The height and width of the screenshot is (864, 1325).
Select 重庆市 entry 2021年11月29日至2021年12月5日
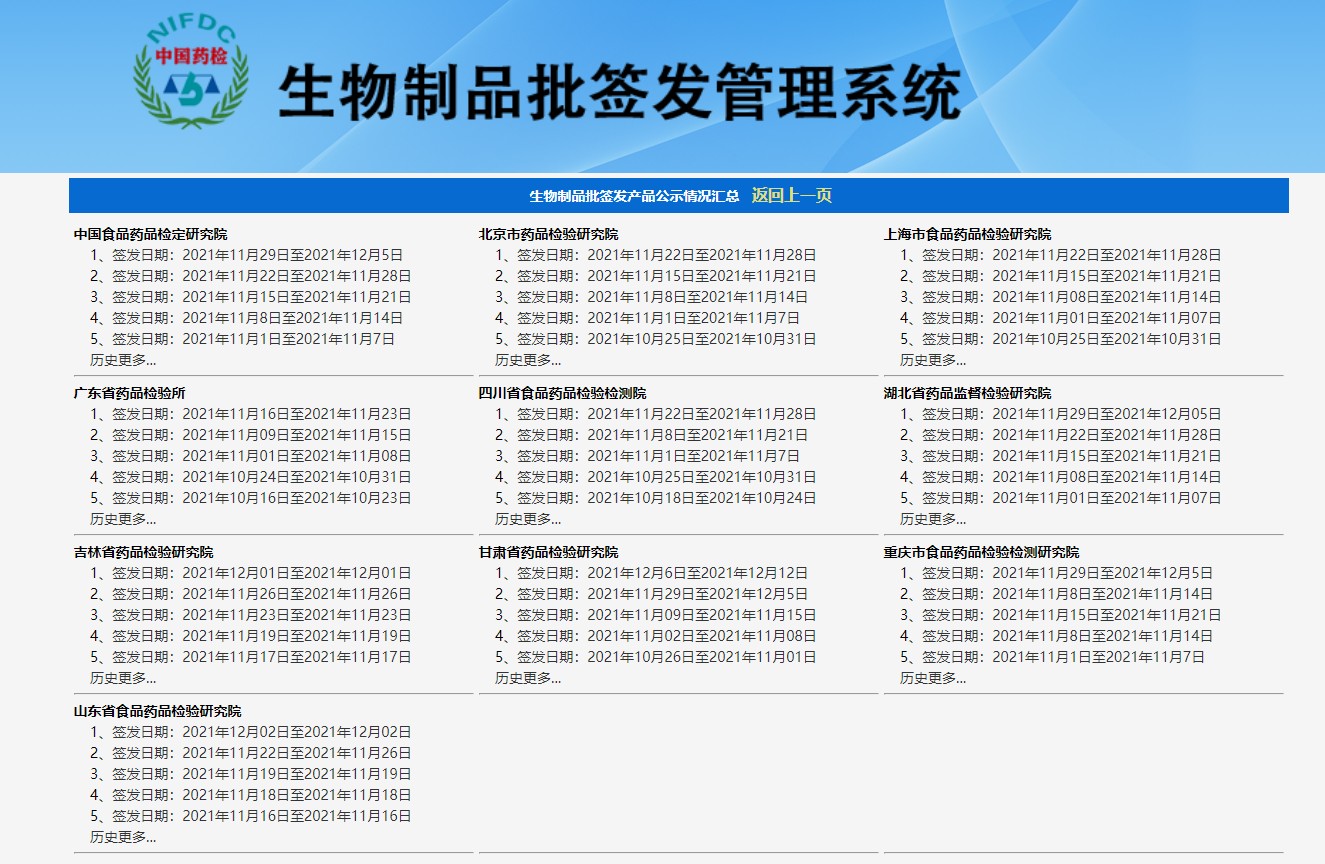coord(1057,573)
